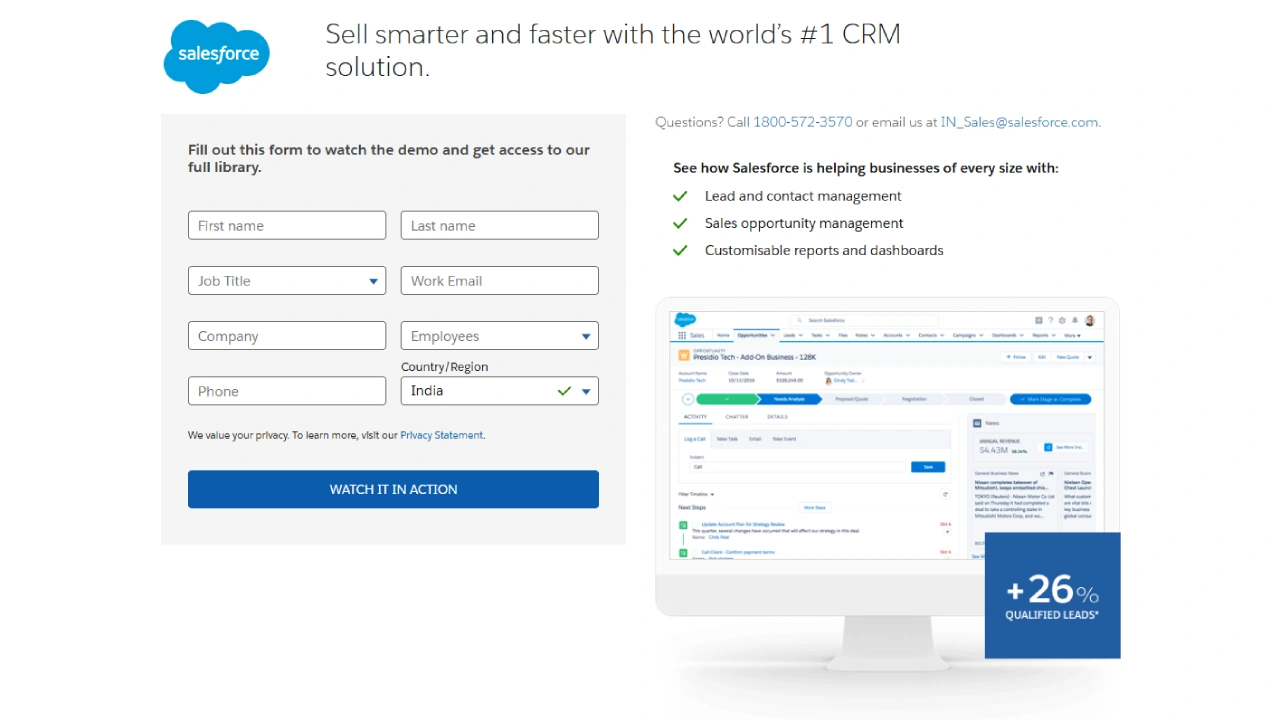This screenshot has height=720, width=1280.
Task: Click checkmark beside Sales opportunity management
Action: 680,223
